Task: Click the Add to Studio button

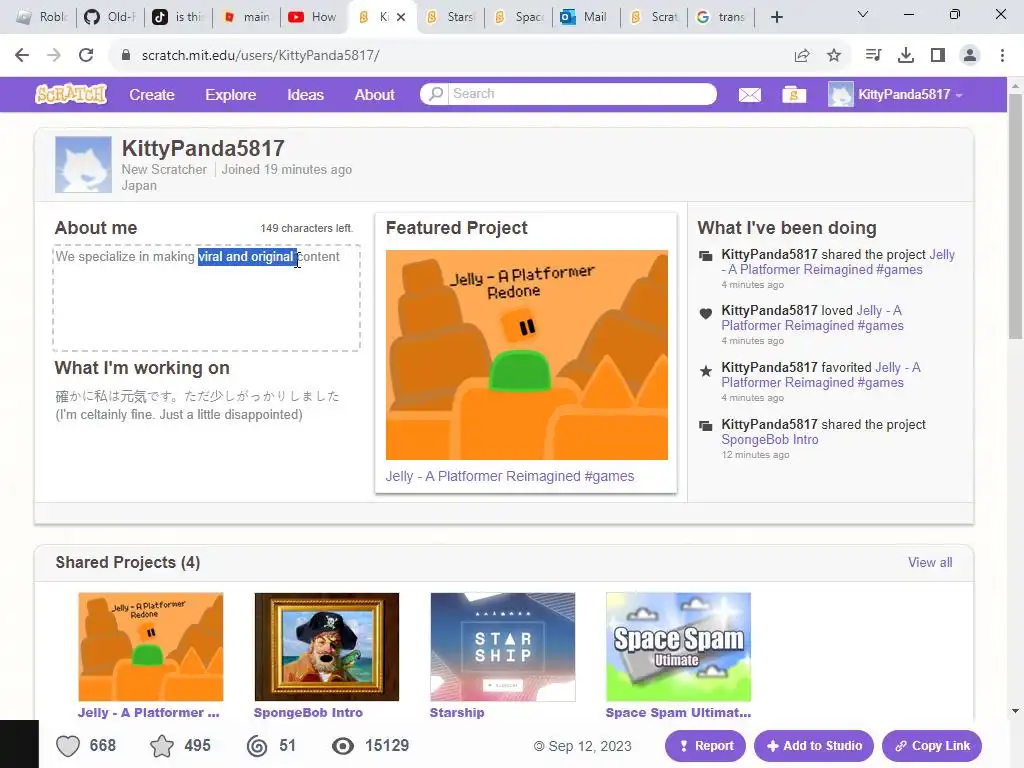Action: coord(814,746)
